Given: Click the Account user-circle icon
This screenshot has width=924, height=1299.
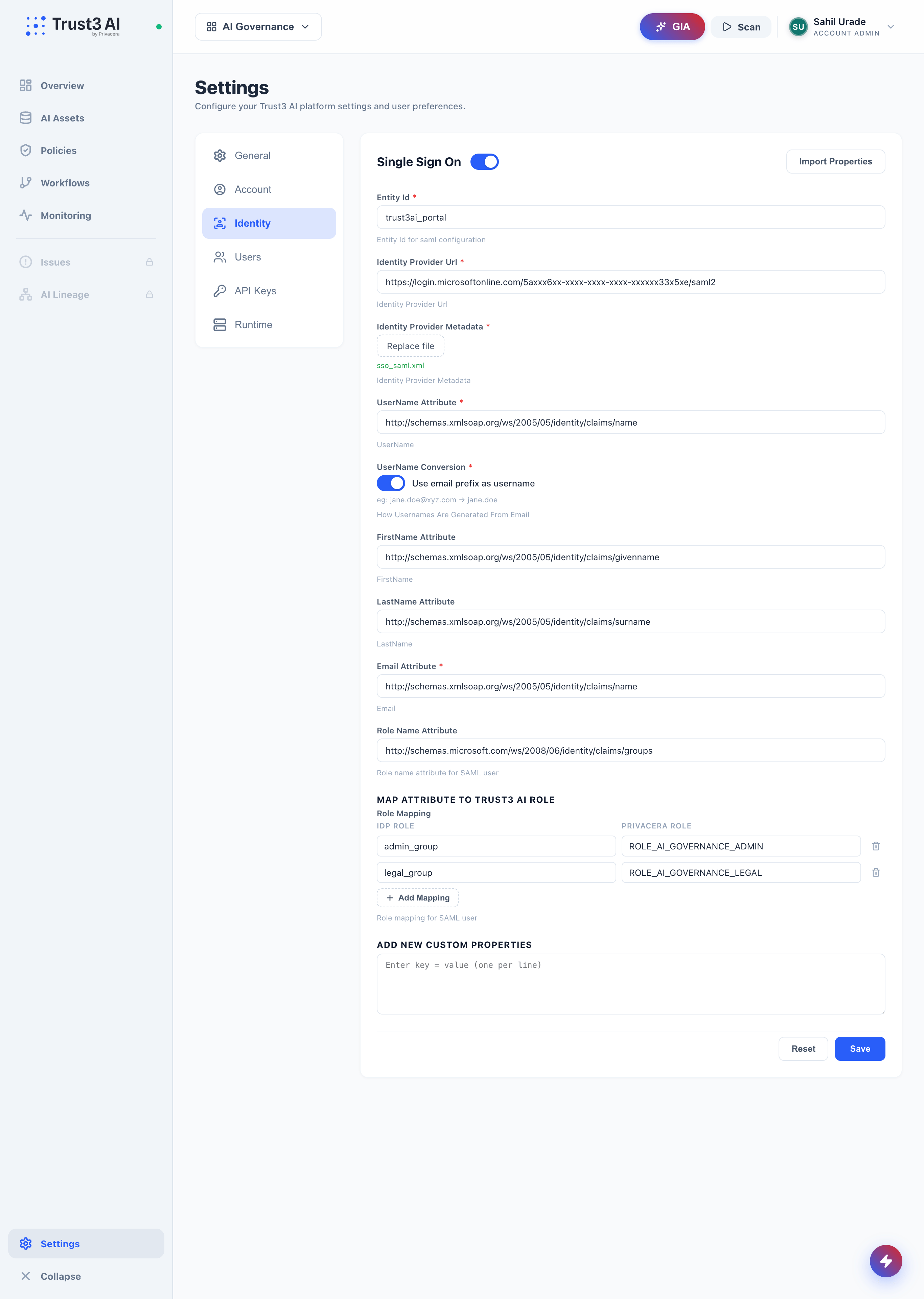Looking at the screenshot, I should coord(220,189).
